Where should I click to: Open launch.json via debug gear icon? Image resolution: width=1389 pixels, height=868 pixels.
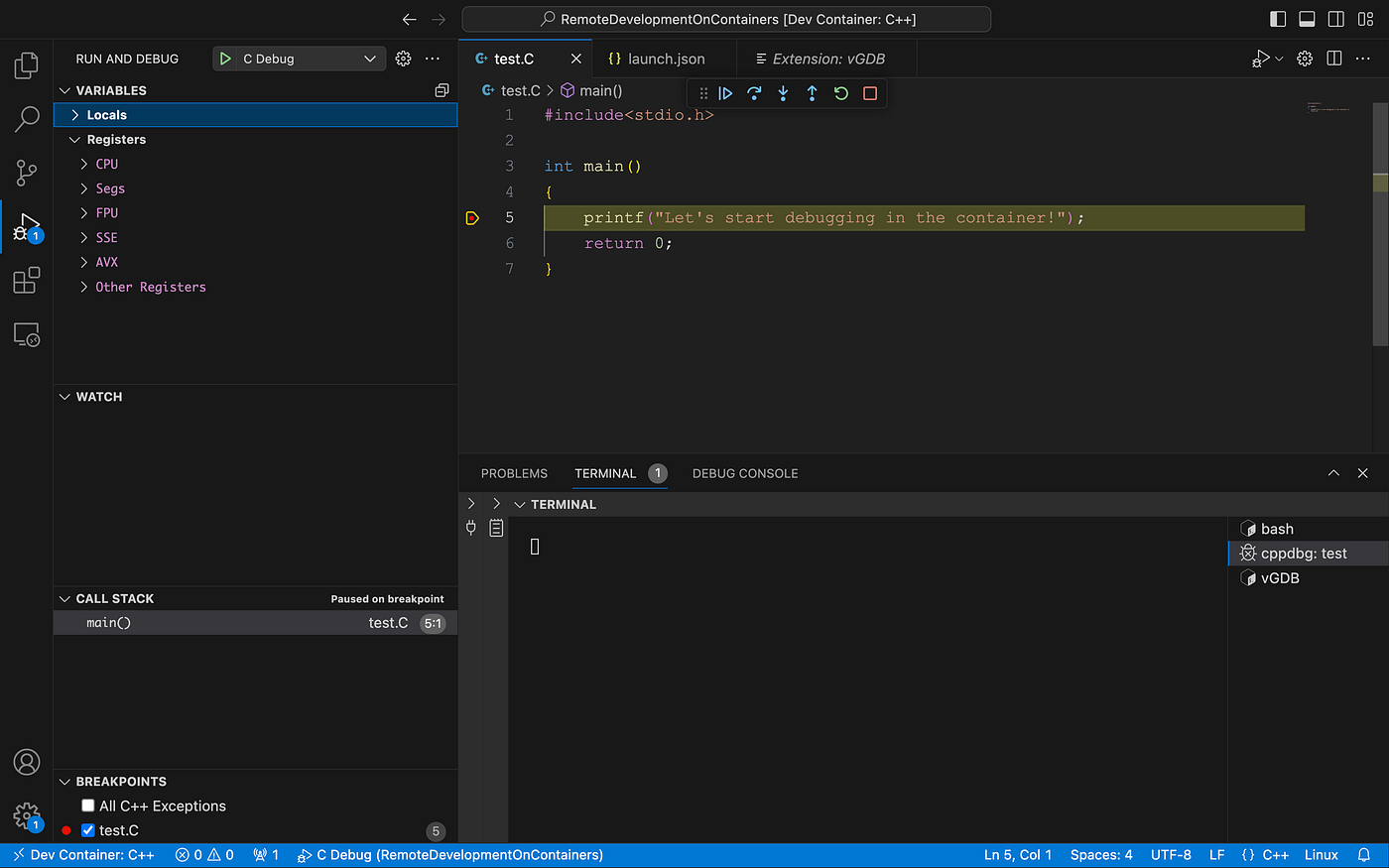click(403, 59)
